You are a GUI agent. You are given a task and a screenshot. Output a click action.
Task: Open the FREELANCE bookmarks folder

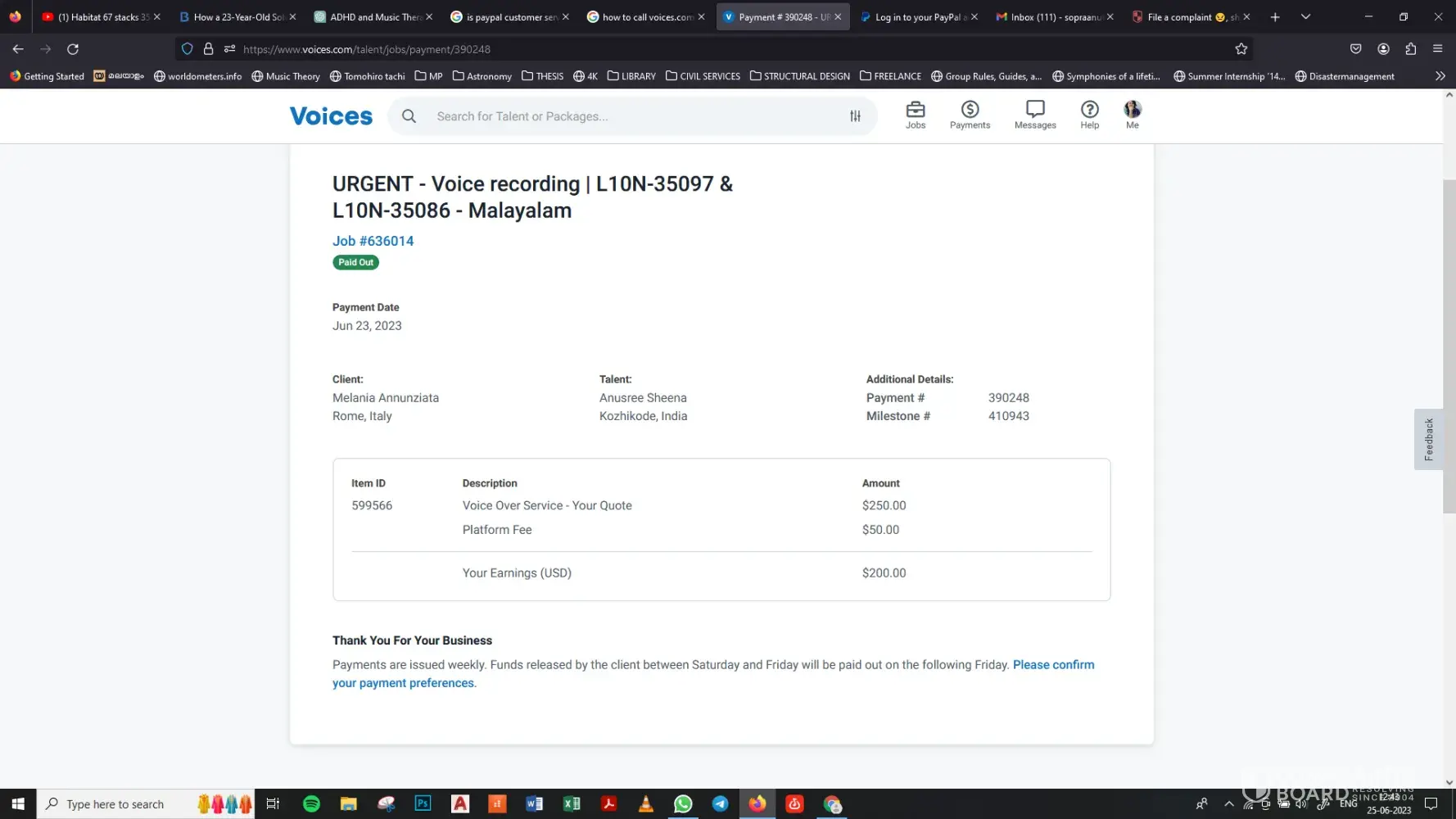coord(890,76)
